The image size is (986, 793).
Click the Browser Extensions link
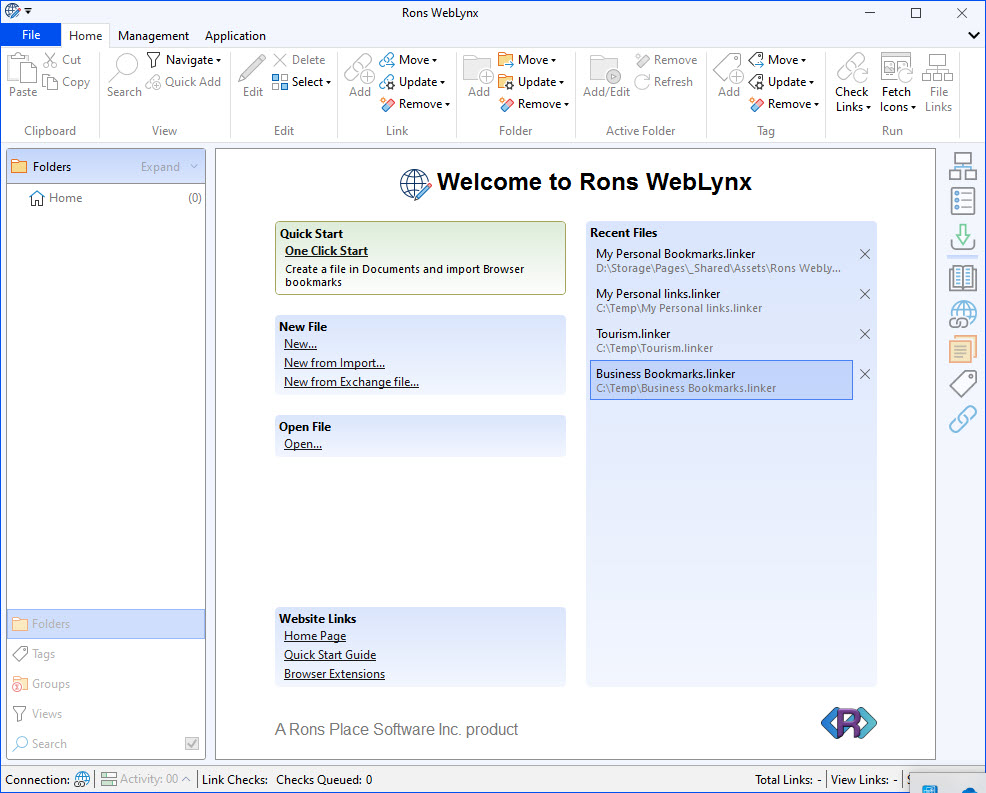(x=334, y=674)
